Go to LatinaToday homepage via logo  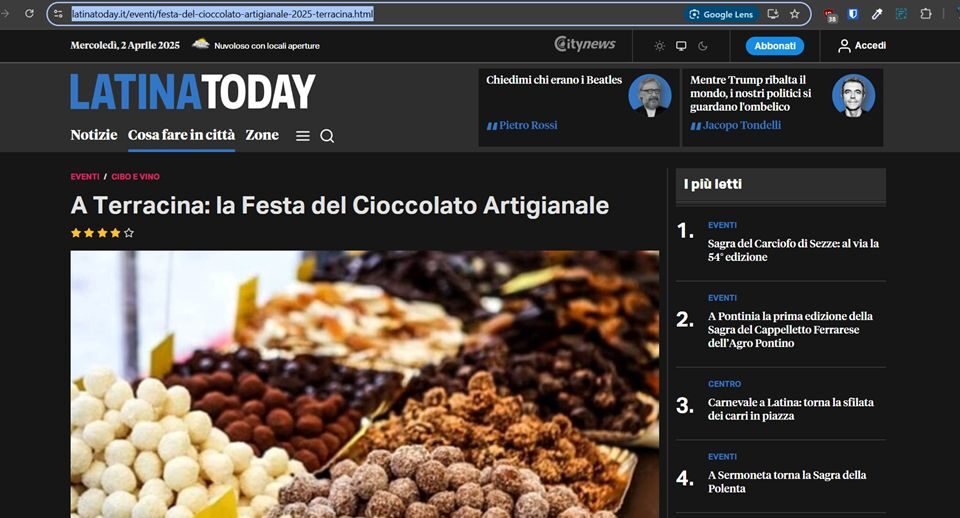193,92
